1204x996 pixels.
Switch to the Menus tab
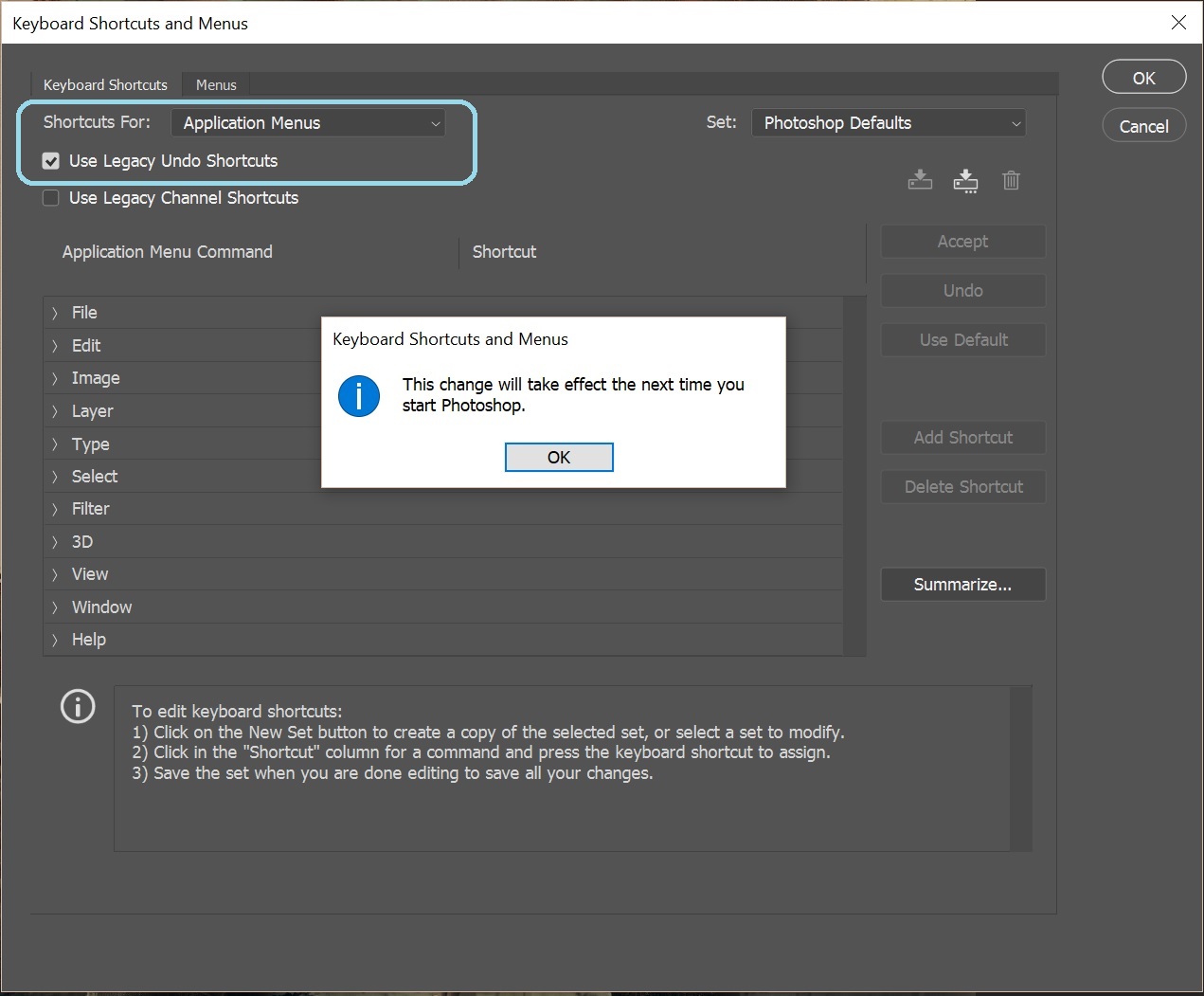216,85
